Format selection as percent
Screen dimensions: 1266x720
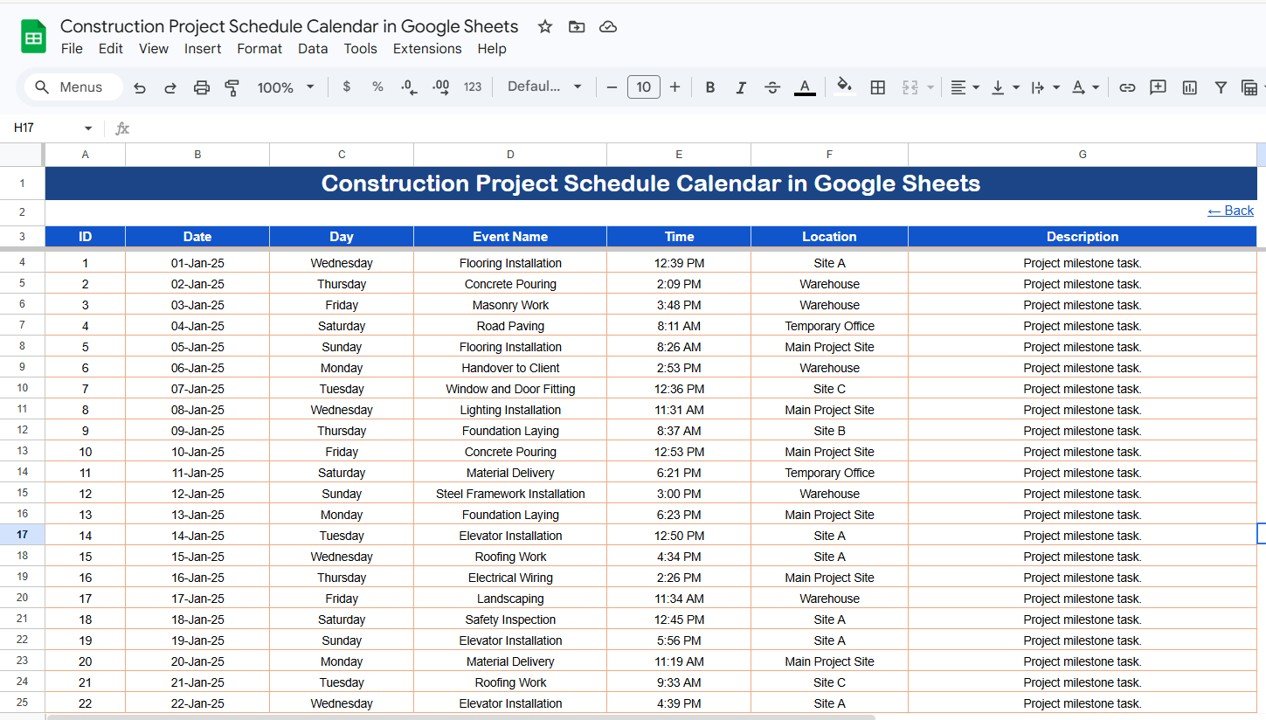377,87
